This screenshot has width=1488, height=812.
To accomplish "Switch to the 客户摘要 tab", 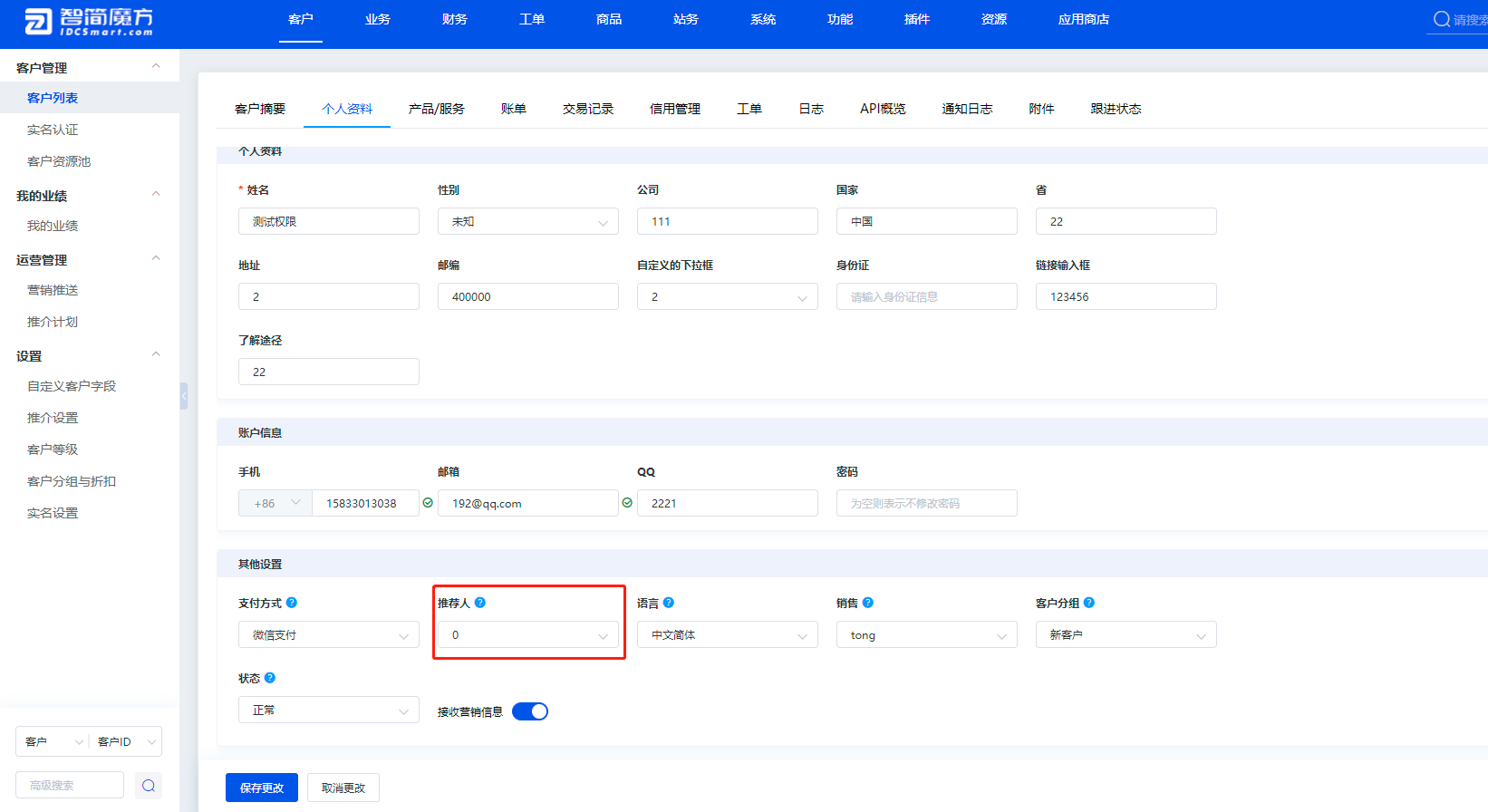I will [x=260, y=109].
